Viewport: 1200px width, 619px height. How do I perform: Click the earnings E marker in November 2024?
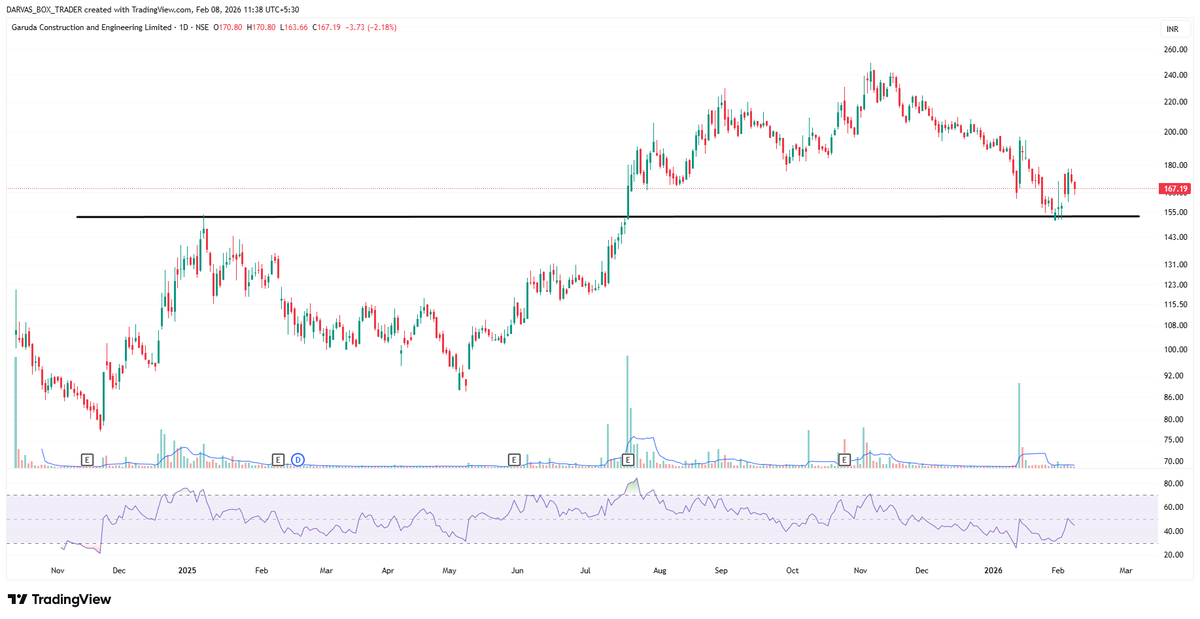click(87, 459)
